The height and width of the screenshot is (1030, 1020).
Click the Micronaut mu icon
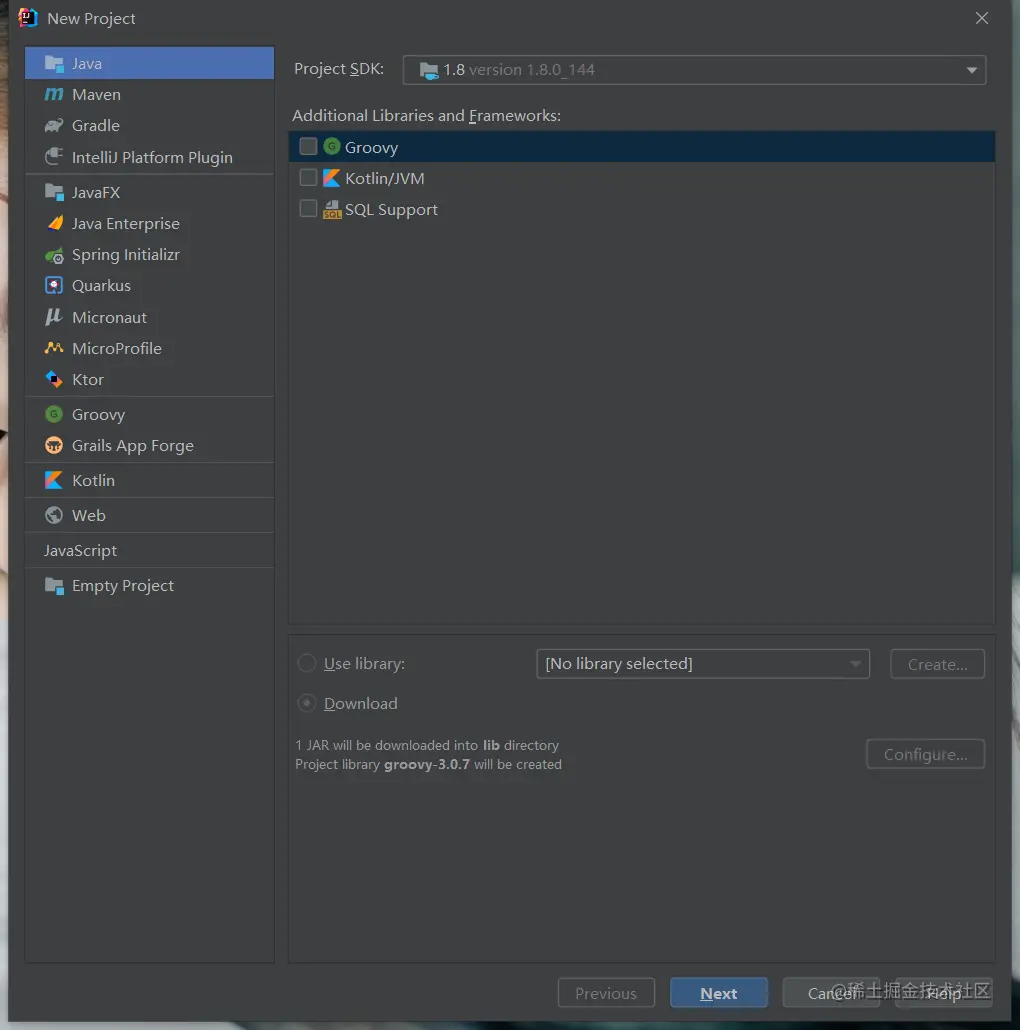click(54, 317)
